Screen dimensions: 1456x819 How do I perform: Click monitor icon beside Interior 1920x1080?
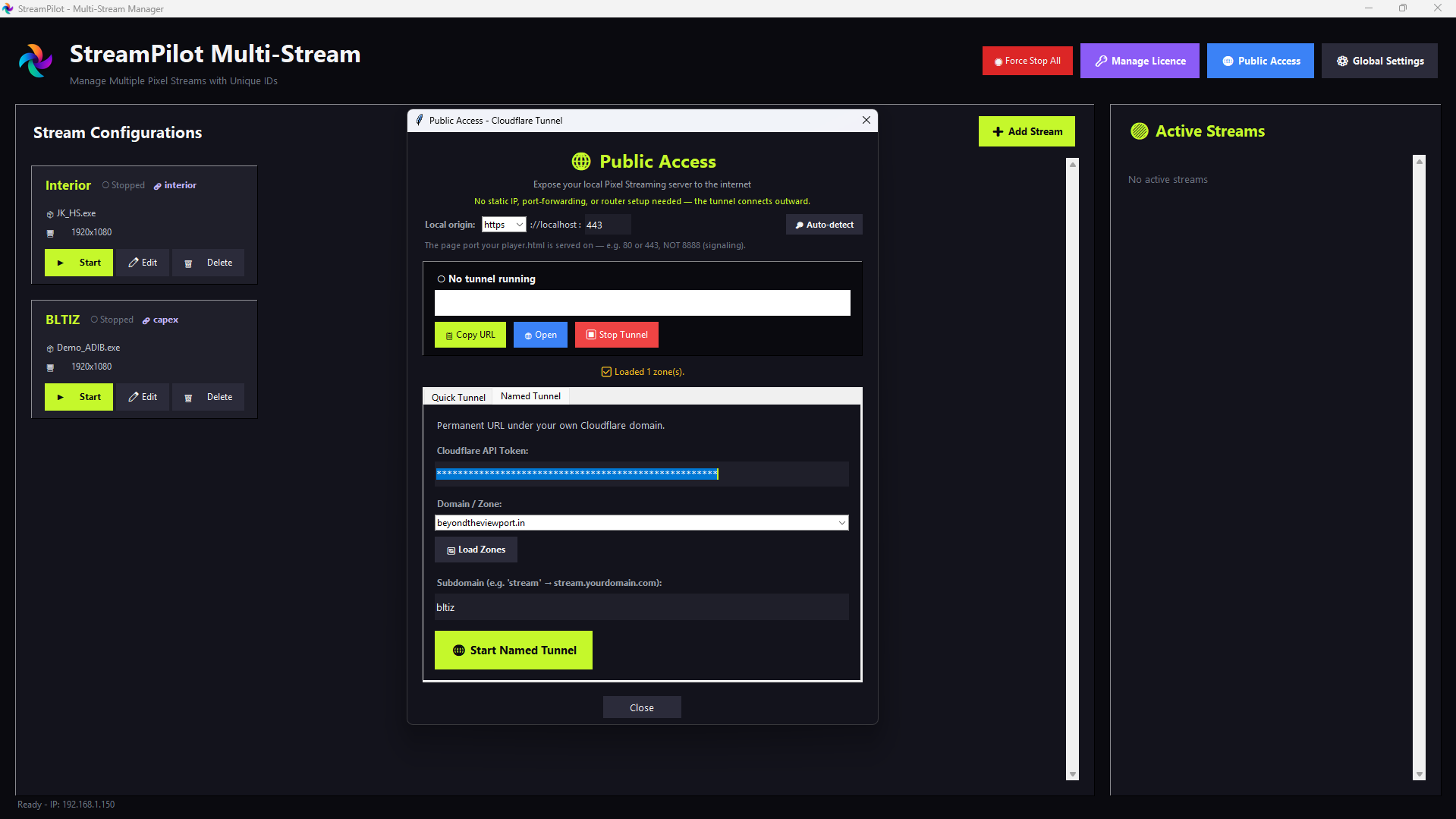51,233
